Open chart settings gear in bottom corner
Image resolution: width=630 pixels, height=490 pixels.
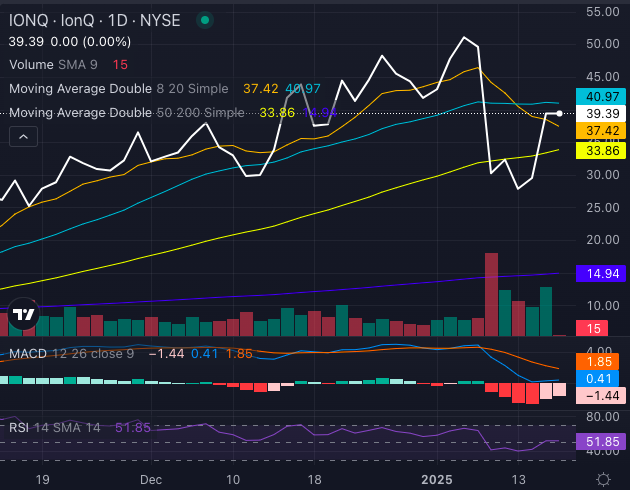(602, 479)
